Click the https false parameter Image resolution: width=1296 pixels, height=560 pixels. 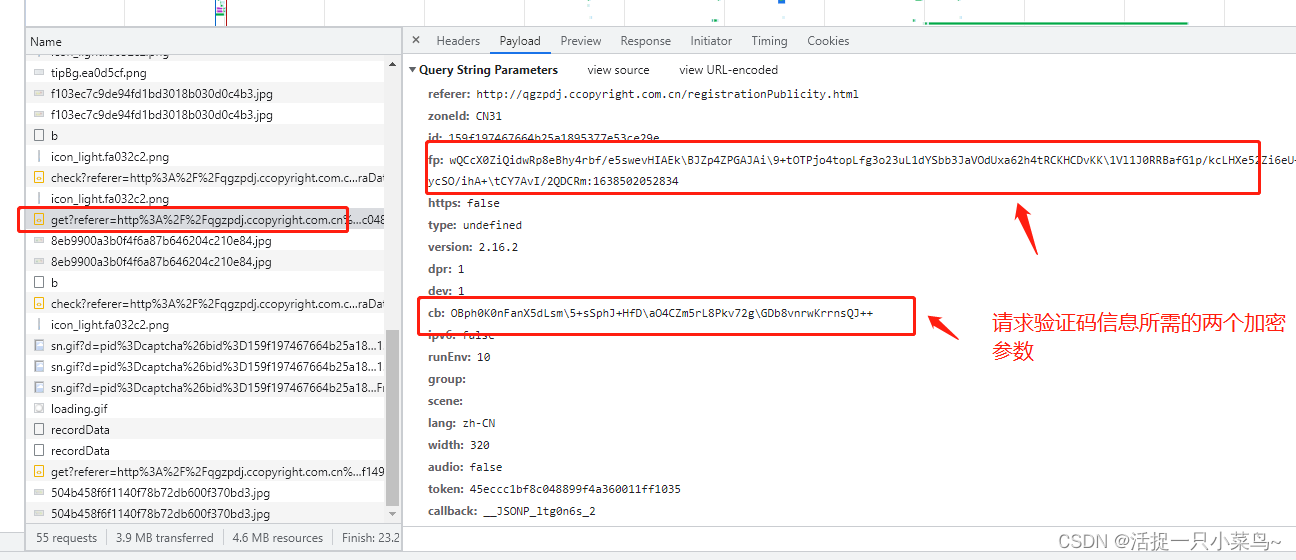[x=464, y=203]
